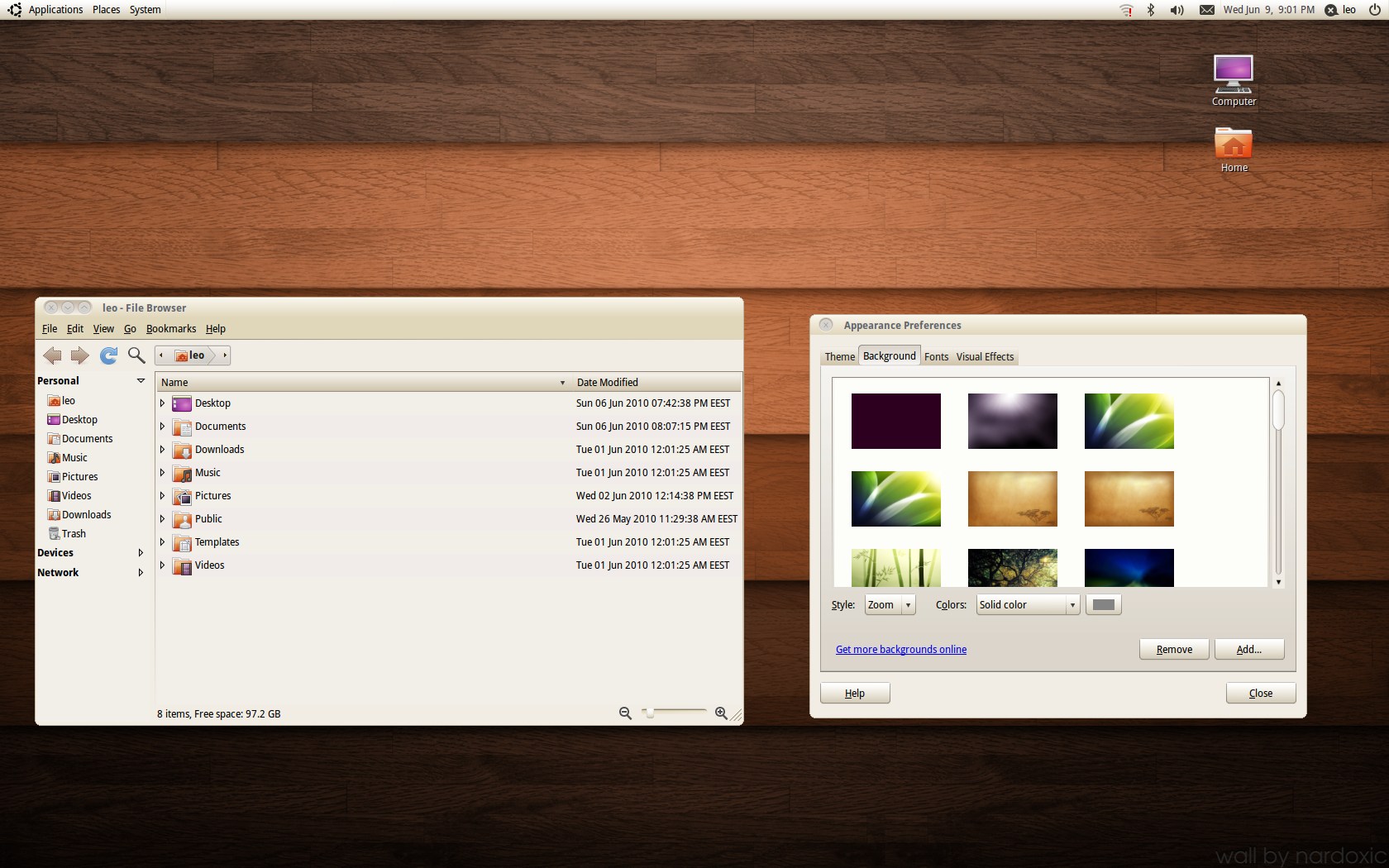Click the Forward arrow in File Browser

79,355
